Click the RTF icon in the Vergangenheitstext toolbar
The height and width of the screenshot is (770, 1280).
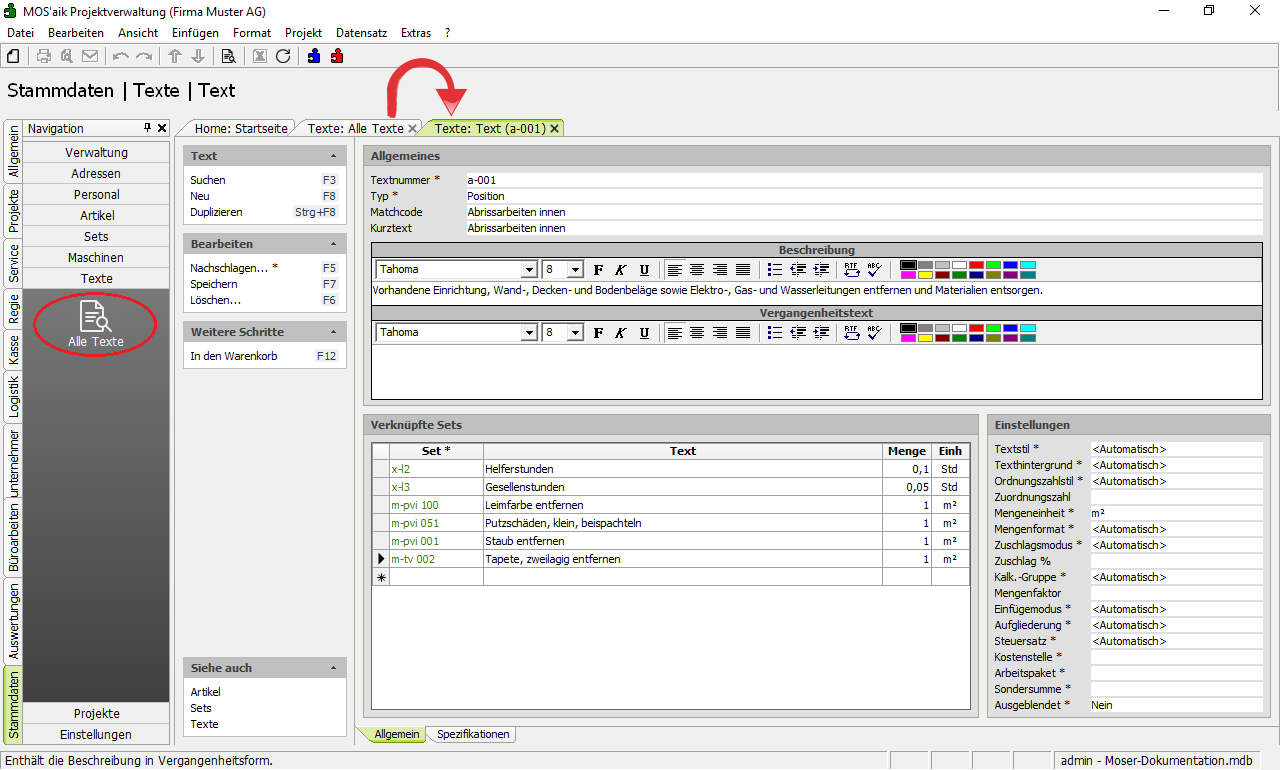tap(851, 332)
